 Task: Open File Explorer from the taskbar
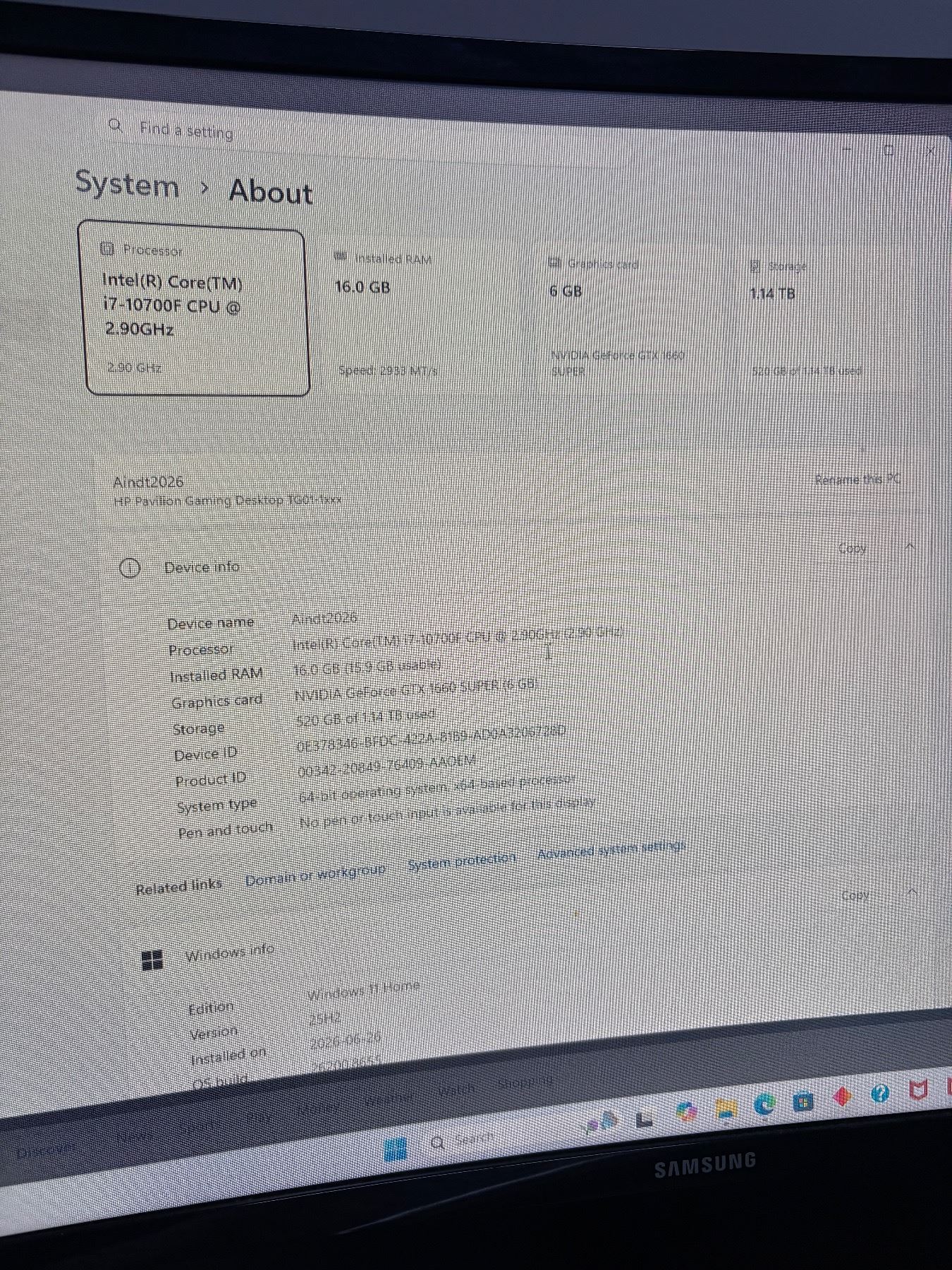click(x=726, y=1108)
